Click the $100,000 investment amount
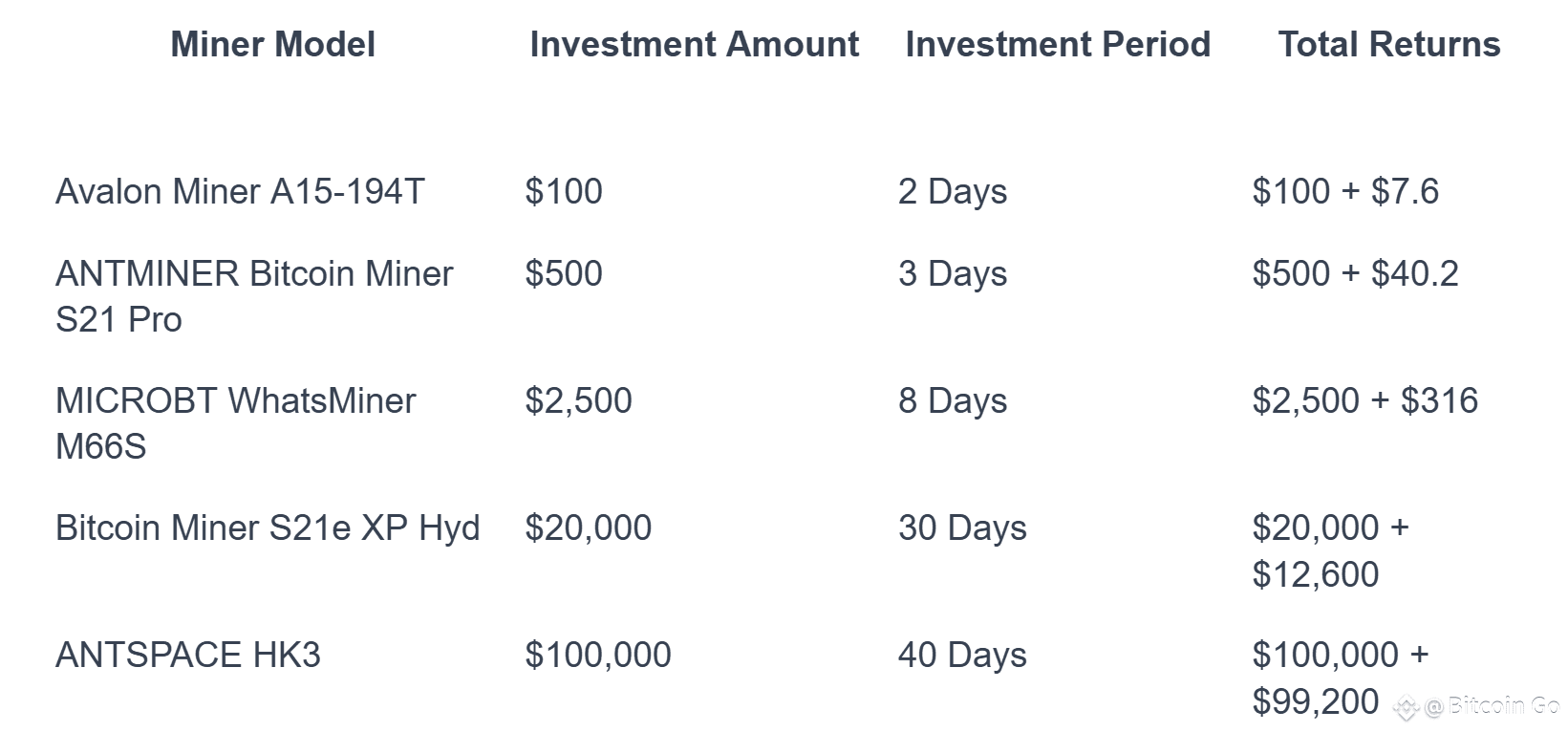The height and width of the screenshot is (732, 1568). (598, 656)
